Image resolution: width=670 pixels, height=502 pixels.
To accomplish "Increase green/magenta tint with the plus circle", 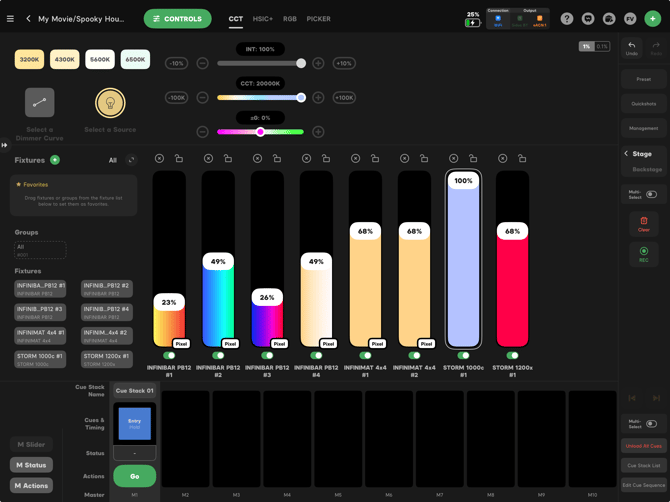I will coord(318,132).
